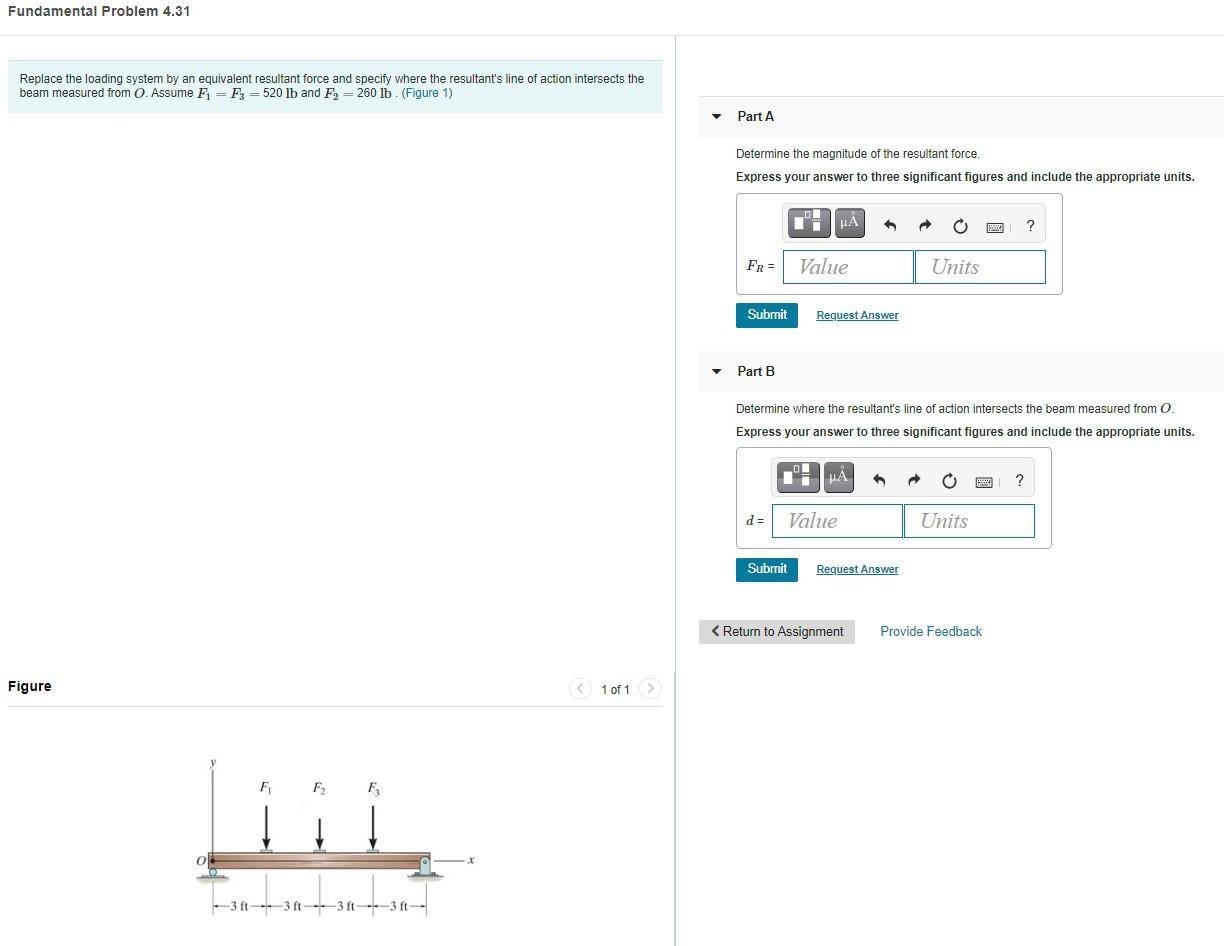
Task: Open keyboard shortcuts icon in Part A toolbar
Action: coord(995,227)
